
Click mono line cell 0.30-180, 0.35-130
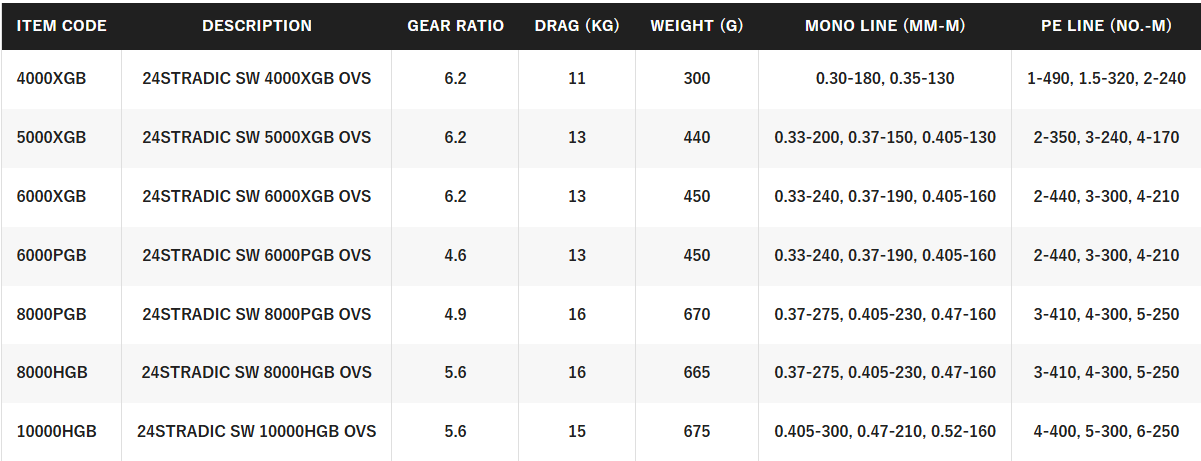[x=885, y=78]
